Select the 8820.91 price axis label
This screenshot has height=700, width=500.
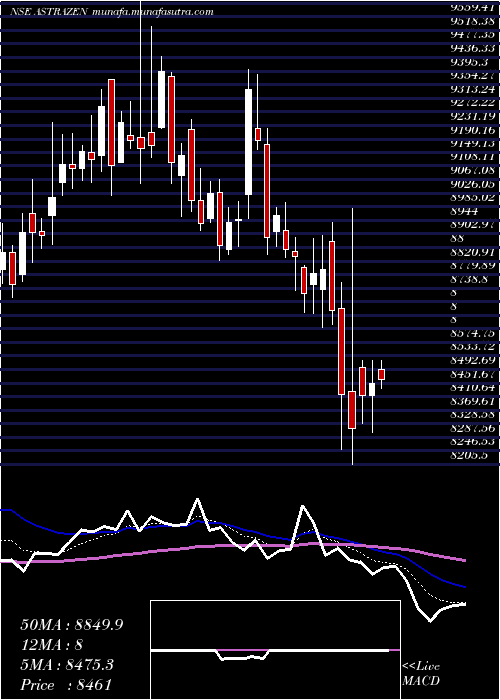pyautogui.click(x=474, y=252)
